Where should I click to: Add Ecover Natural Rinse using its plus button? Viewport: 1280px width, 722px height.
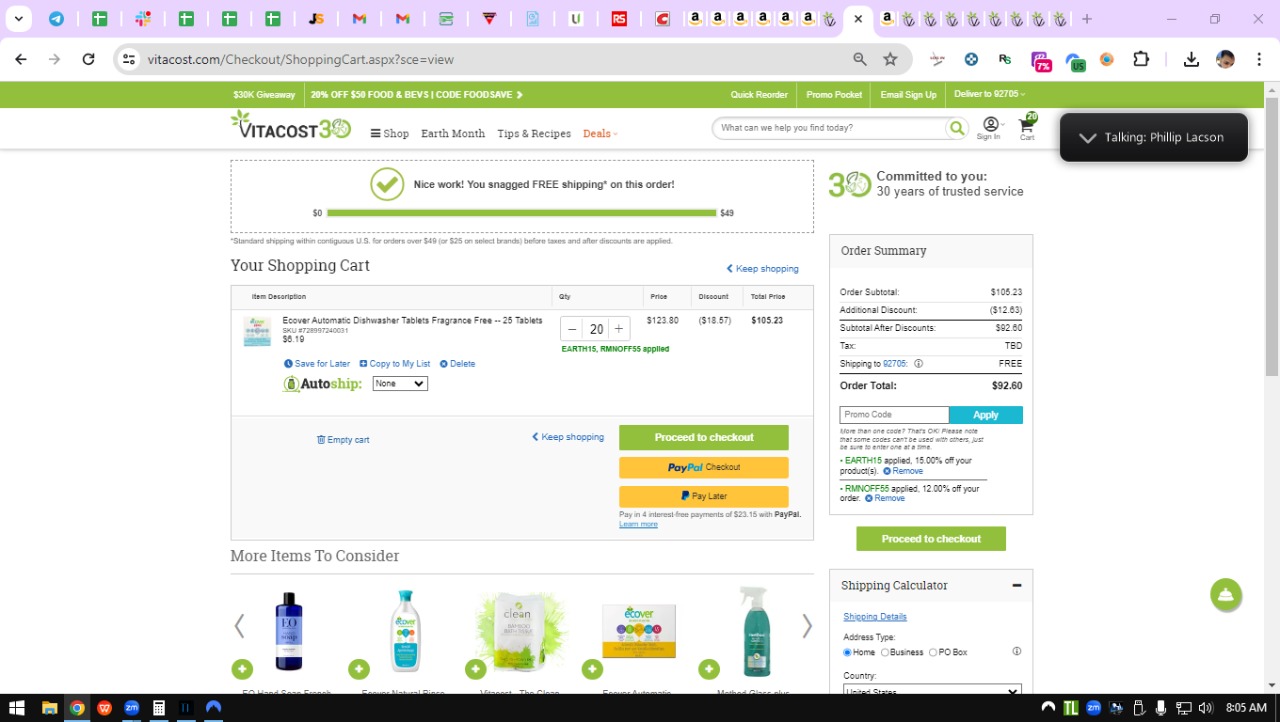[359, 669]
